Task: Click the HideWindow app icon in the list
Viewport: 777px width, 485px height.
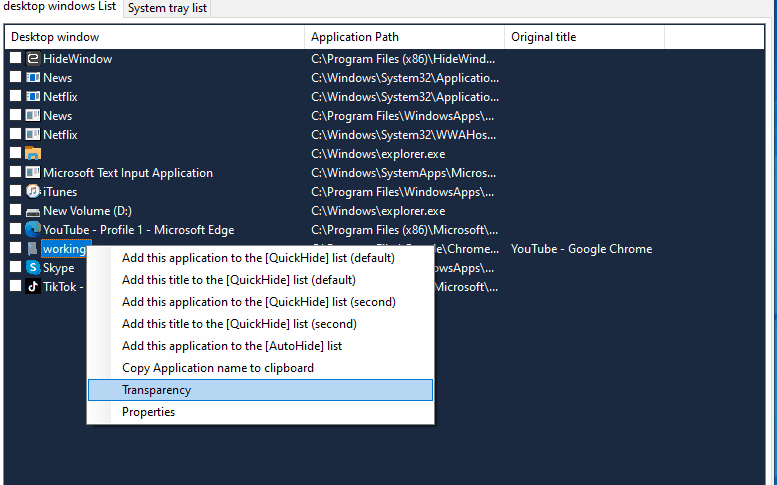Action: click(33, 58)
